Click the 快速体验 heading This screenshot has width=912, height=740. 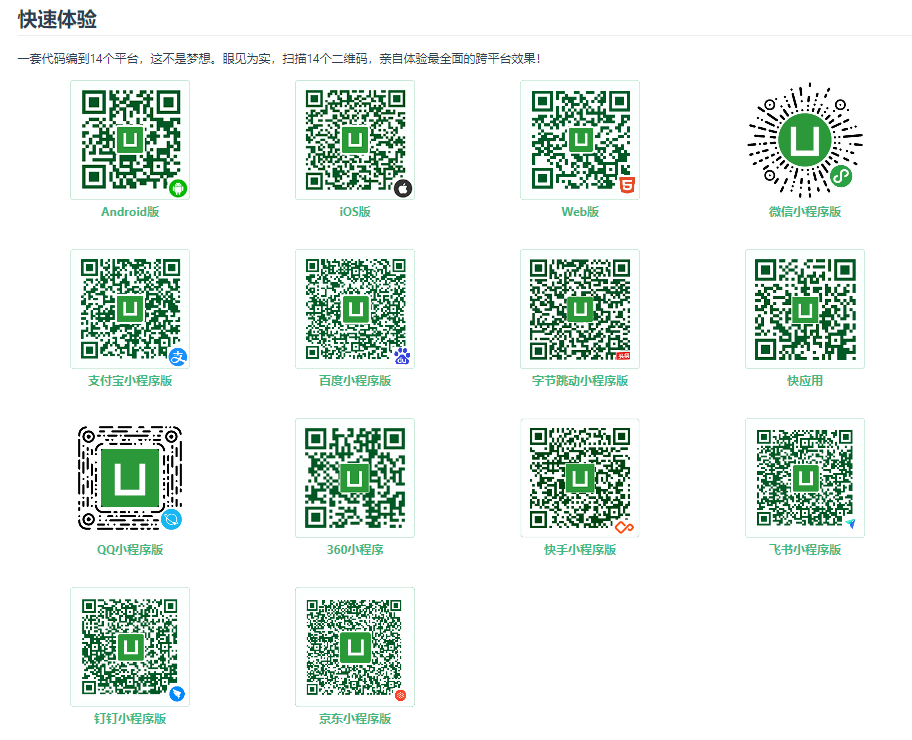(x=58, y=19)
